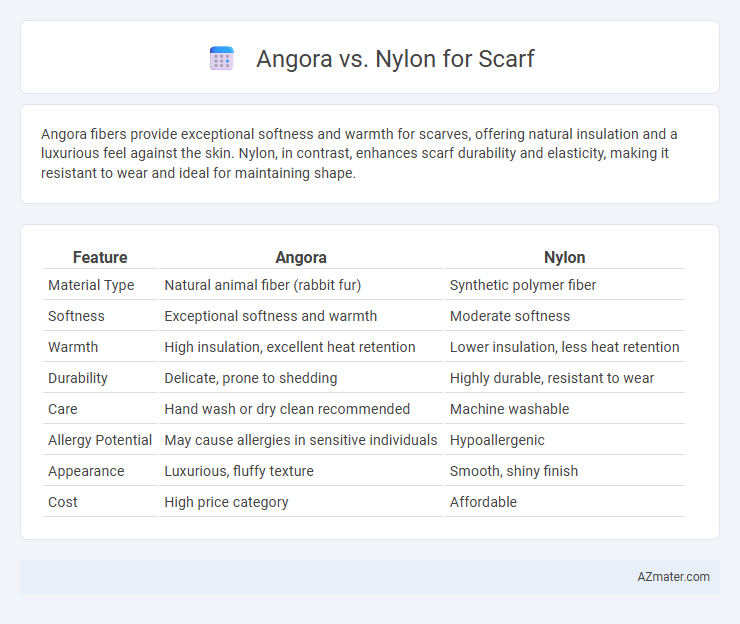Select the cell High insulation, excellent heat retention
The height and width of the screenshot is (624, 740).
coord(290,347)
